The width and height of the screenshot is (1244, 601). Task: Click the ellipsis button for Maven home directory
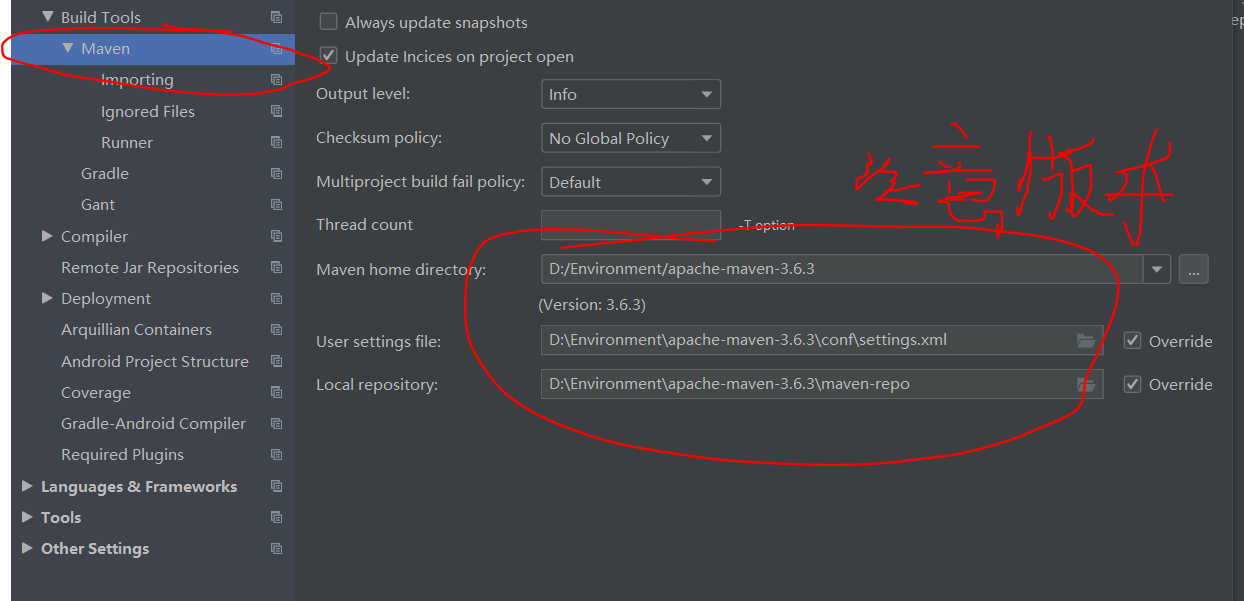[1194, 269]
